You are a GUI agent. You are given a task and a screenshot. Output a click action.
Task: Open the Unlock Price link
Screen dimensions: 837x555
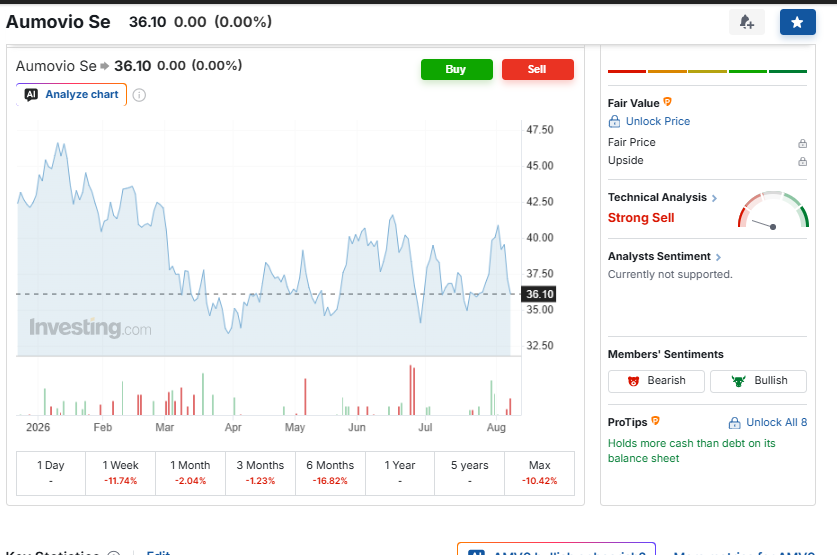[x=658, y=121]
